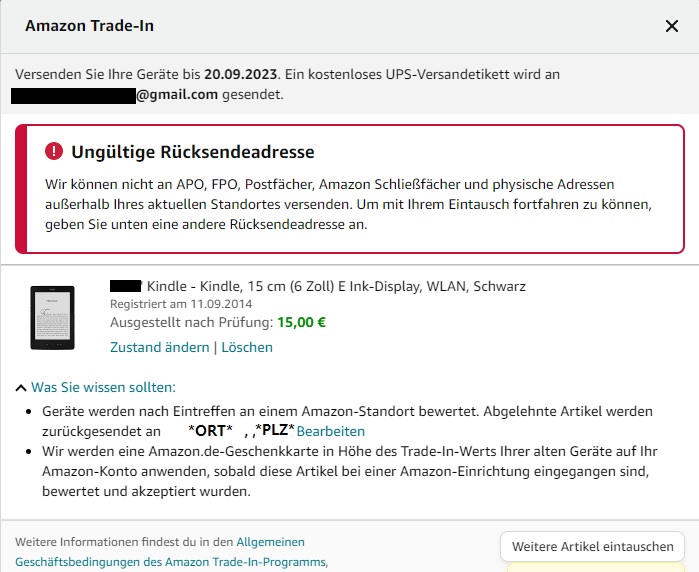
Task: Edit return address with Bearbeiten link
Action: pyautogui.click(x=331, y=431)
